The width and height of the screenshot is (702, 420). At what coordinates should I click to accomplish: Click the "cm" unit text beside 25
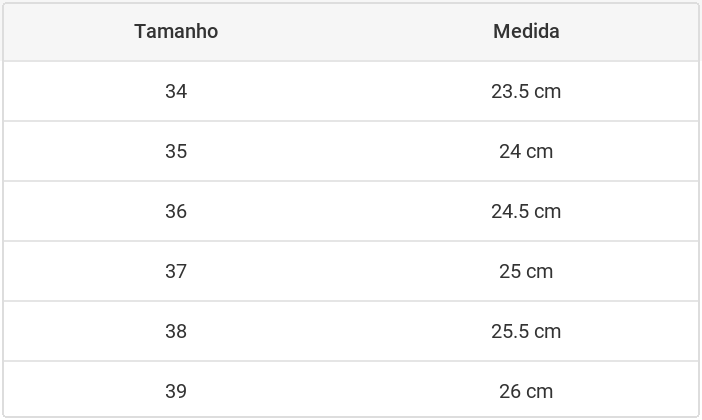[539, 272]
